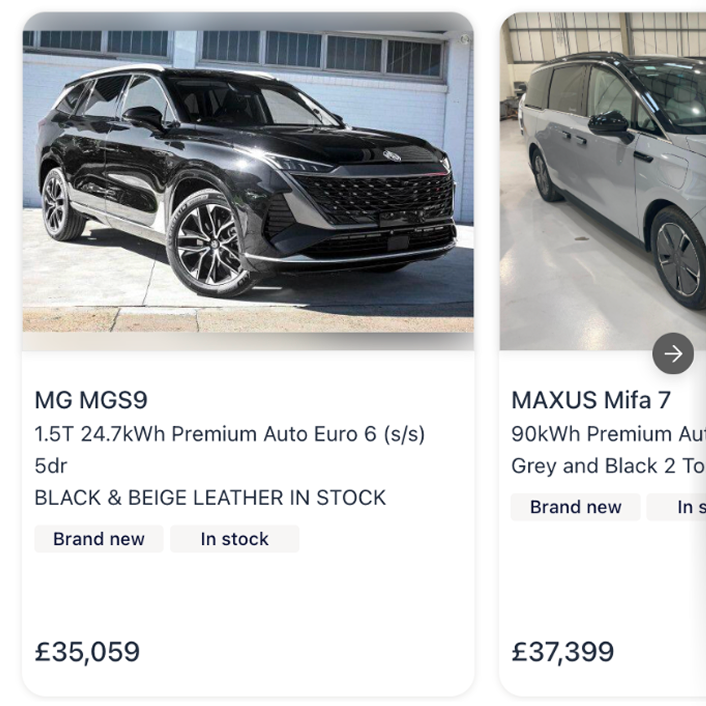
Task: Open the MG MGS9 listing title
Action: coord(91,400)
